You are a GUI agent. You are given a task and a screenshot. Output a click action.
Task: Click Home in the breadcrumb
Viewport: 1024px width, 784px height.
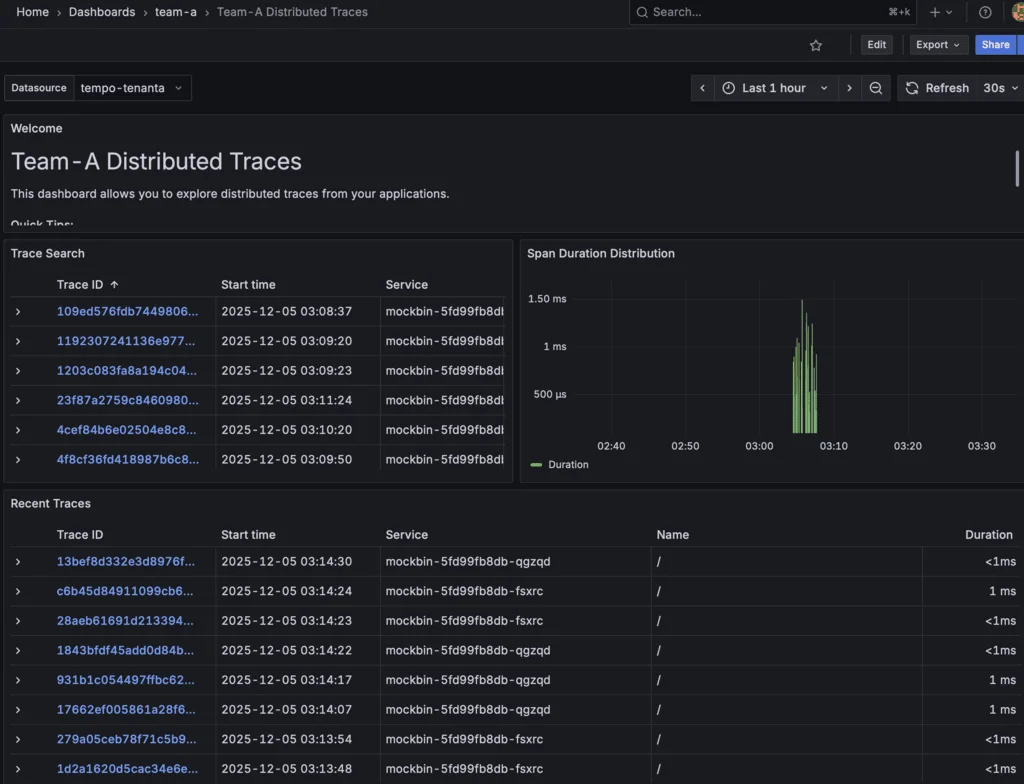click(32, 12)
